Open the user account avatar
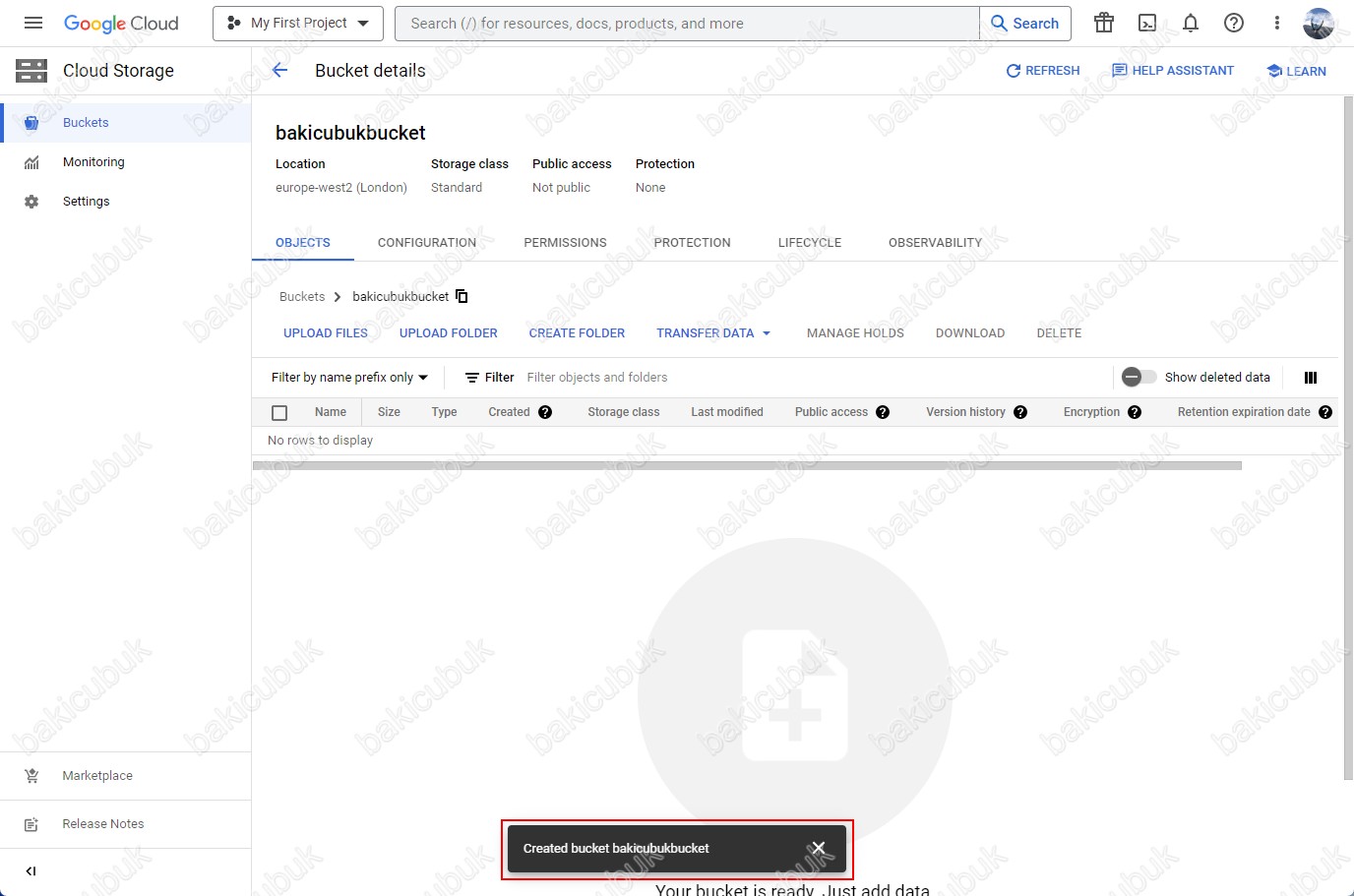Screen dimensions: 1354x896 [1319, 23]
